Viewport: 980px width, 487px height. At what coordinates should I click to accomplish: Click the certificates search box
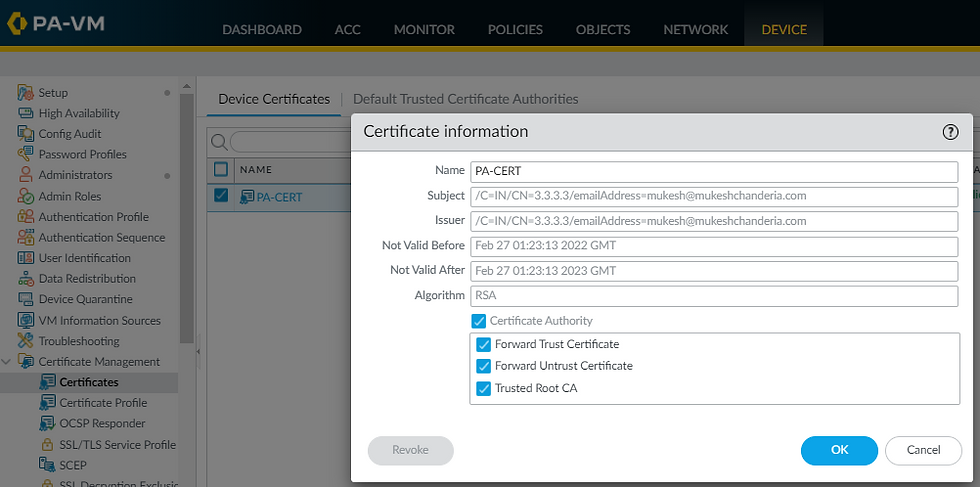pos(291,142)
